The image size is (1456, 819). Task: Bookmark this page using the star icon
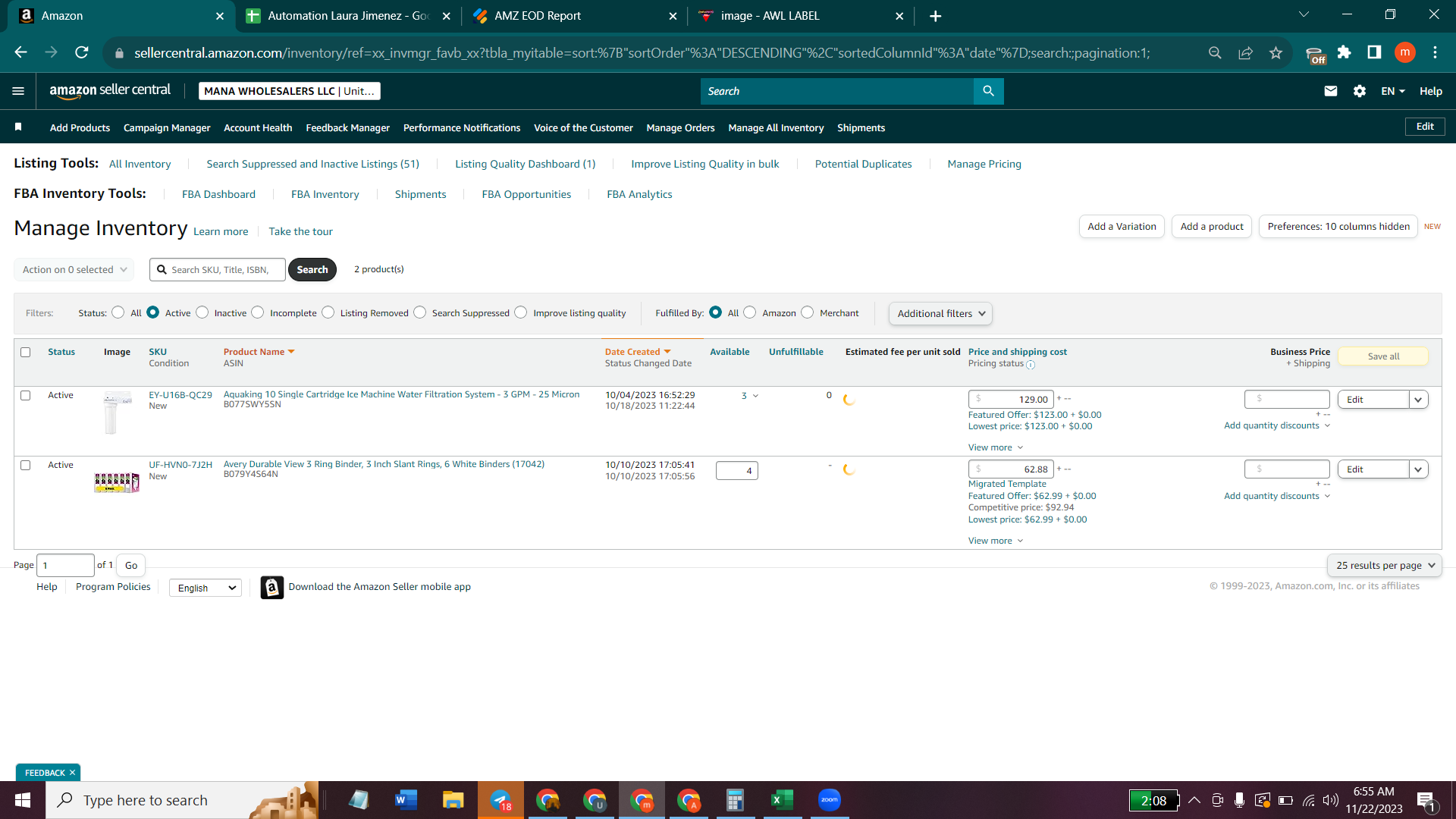tap(1276, 52)
